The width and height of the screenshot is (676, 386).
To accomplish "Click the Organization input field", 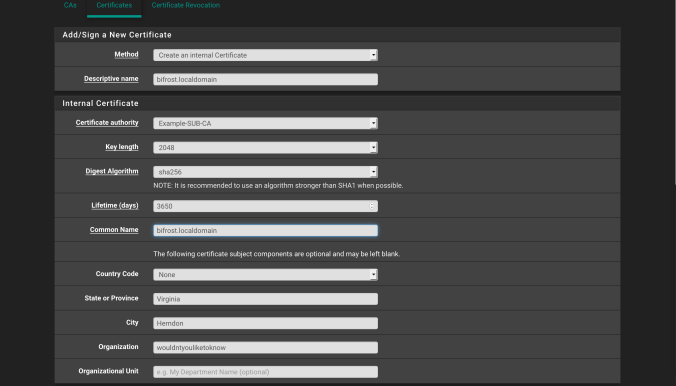I will (x=266, y=348).
